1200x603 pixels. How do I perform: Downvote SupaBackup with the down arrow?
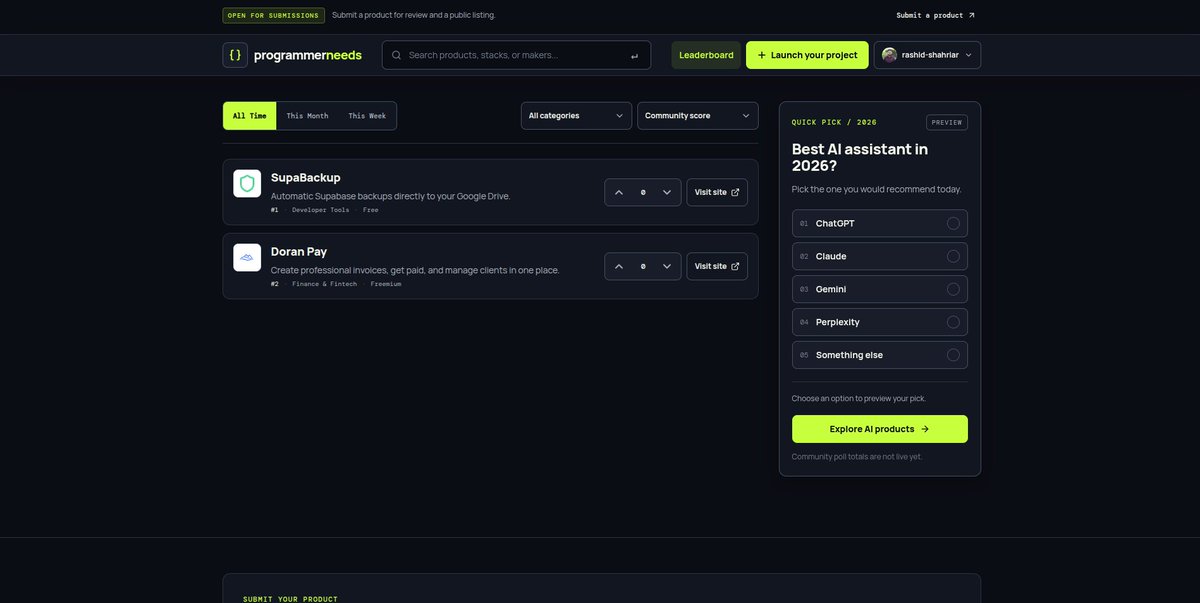(x=667, y=192)
